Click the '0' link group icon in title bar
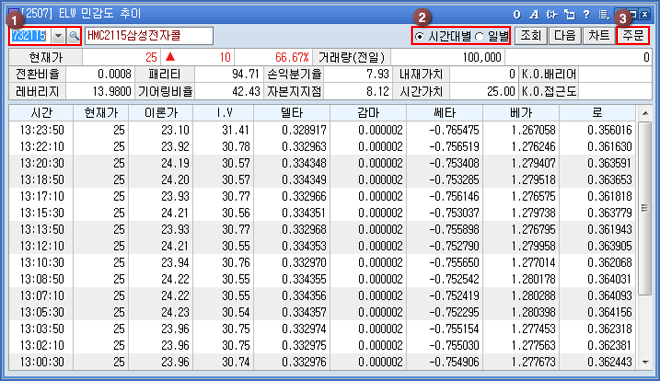Viewport: 660px width, 381px height. [516, 15]
